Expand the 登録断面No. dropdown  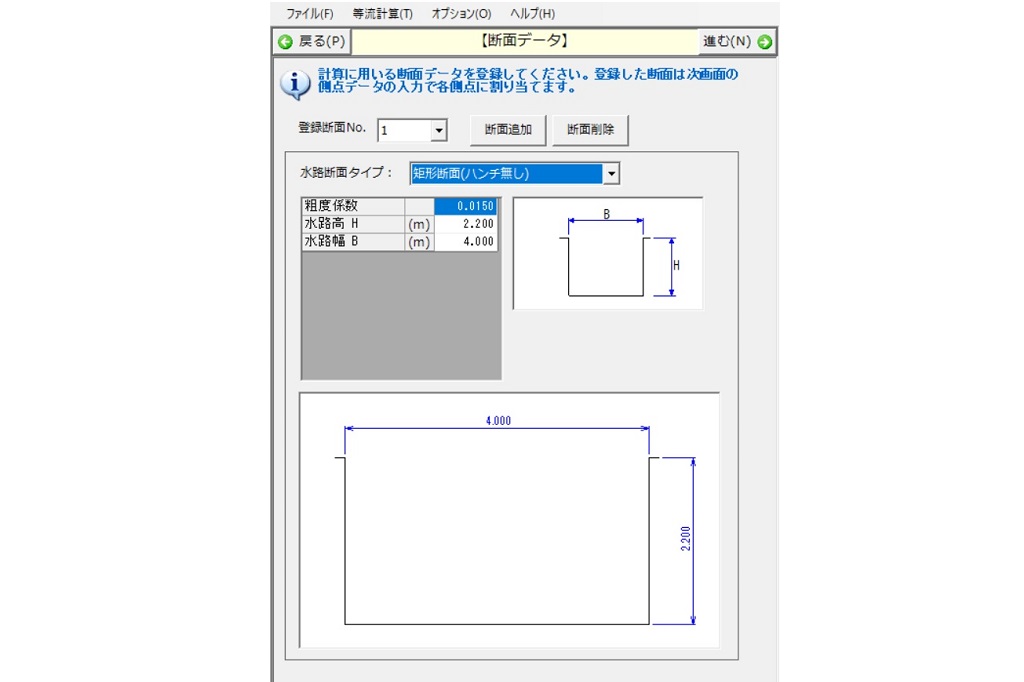tap(439, 131)
